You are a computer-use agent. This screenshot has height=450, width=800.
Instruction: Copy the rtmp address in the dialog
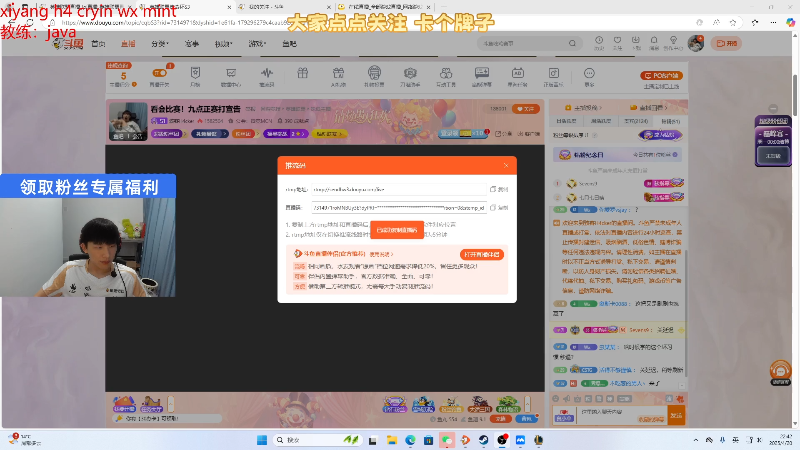[499, 189]
